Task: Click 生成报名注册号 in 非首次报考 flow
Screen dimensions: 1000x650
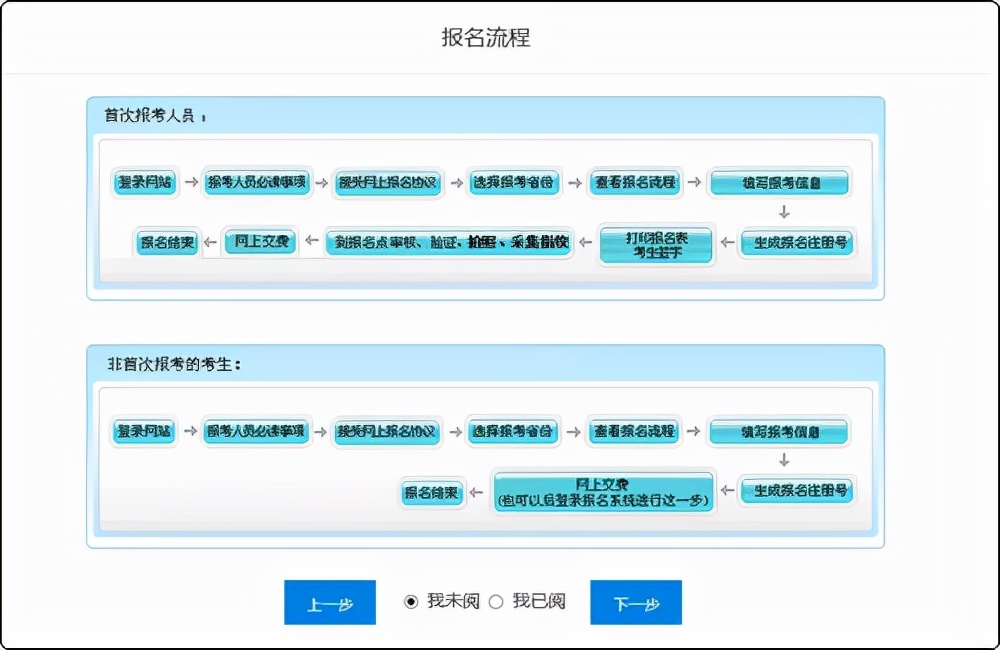Action: tap(800, 491)
